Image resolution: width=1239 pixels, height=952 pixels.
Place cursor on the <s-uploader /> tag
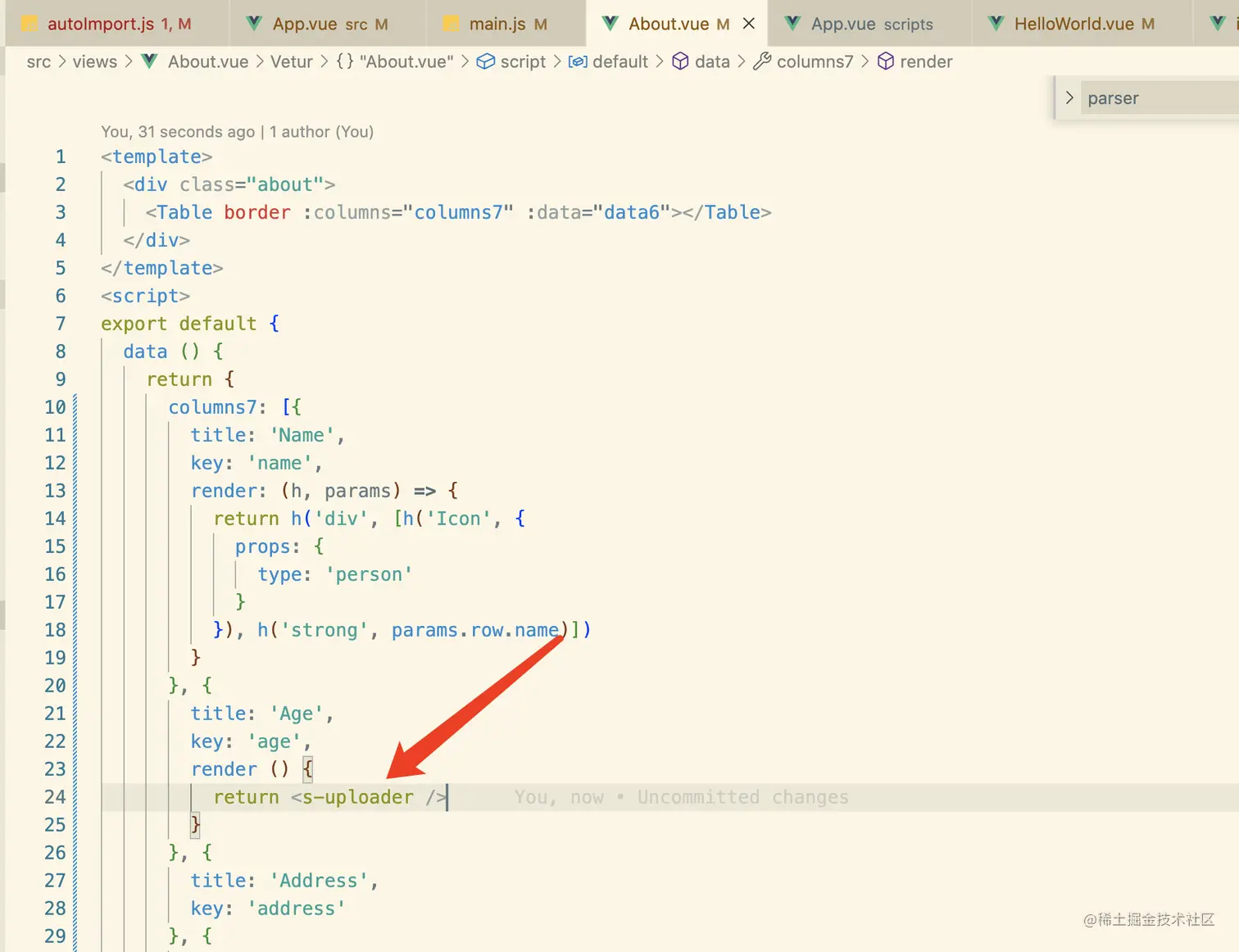coord(369,797)
